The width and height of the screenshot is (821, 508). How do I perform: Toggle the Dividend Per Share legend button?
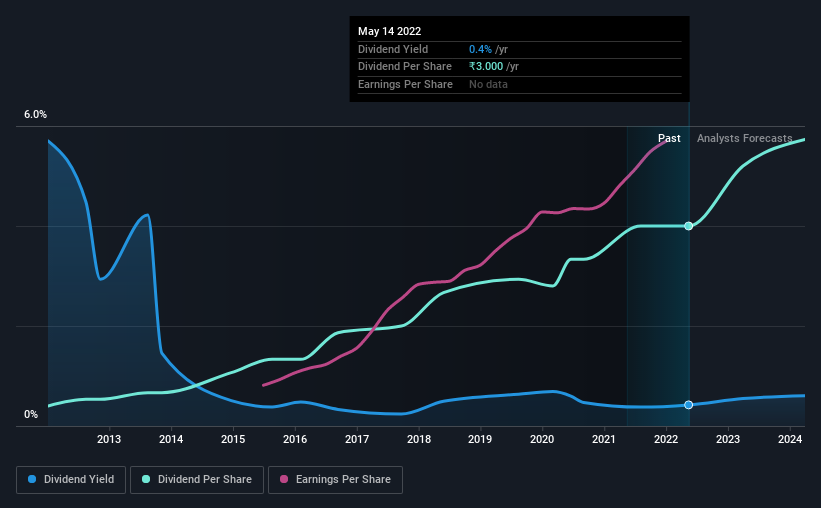coord(197,480)
